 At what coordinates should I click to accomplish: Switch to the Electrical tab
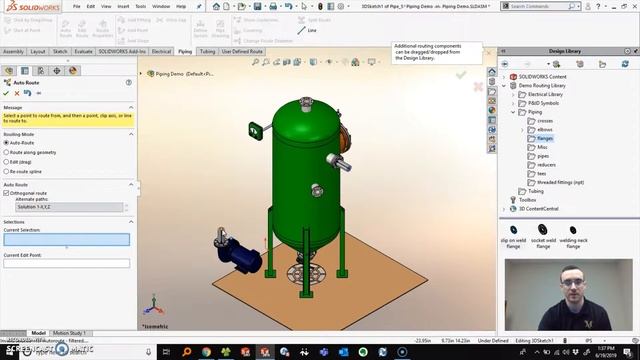coord(161,51)
